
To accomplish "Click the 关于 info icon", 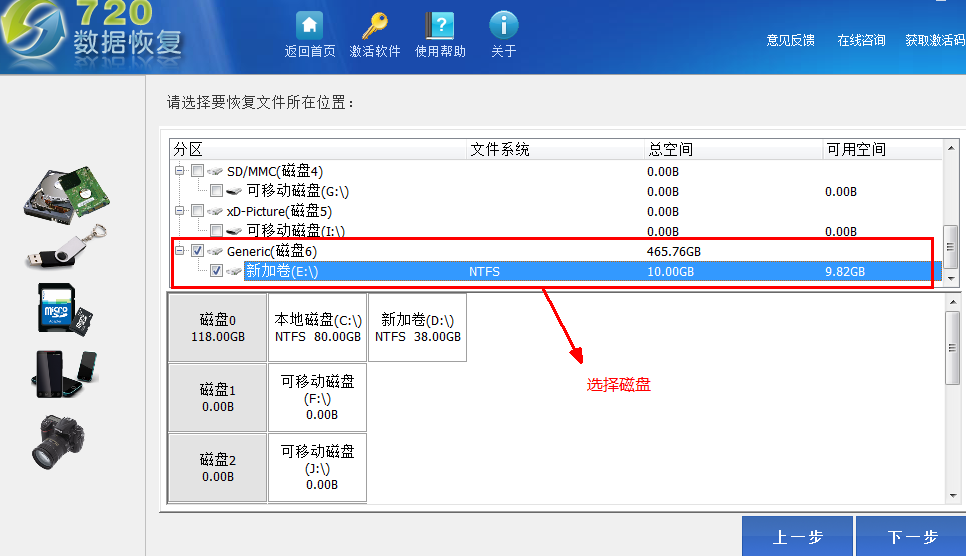I will pos(503,26).
